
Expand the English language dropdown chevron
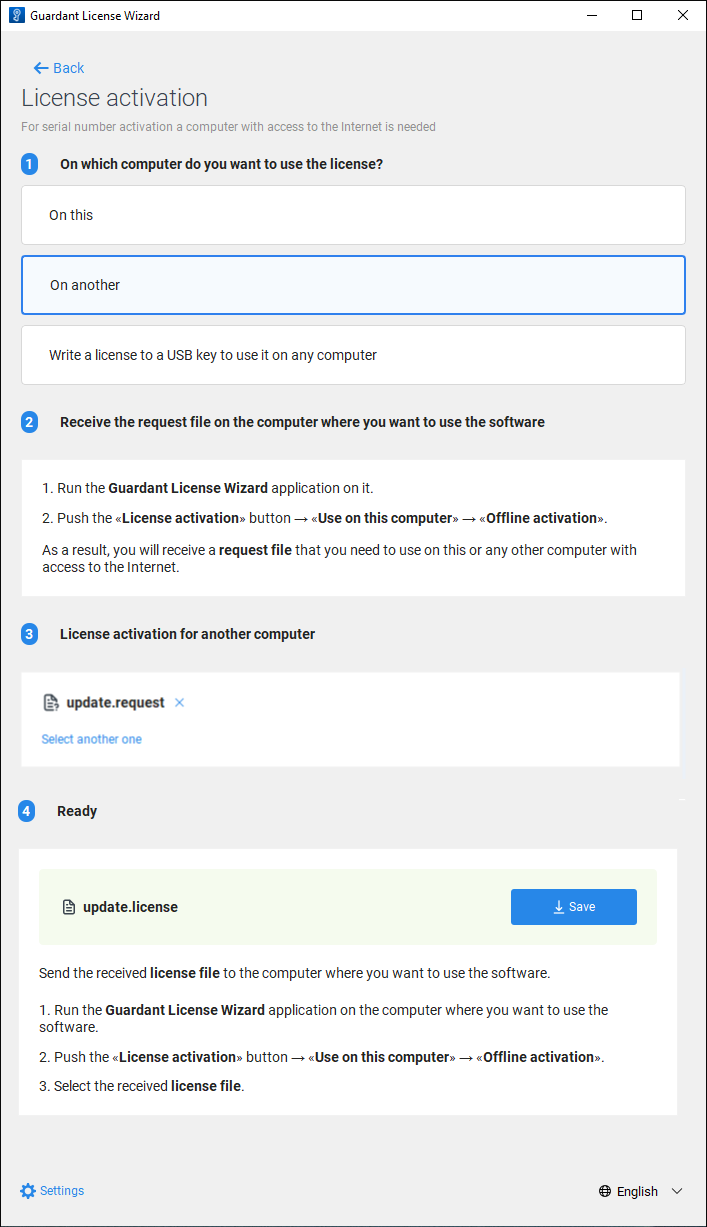[677, 1191]
